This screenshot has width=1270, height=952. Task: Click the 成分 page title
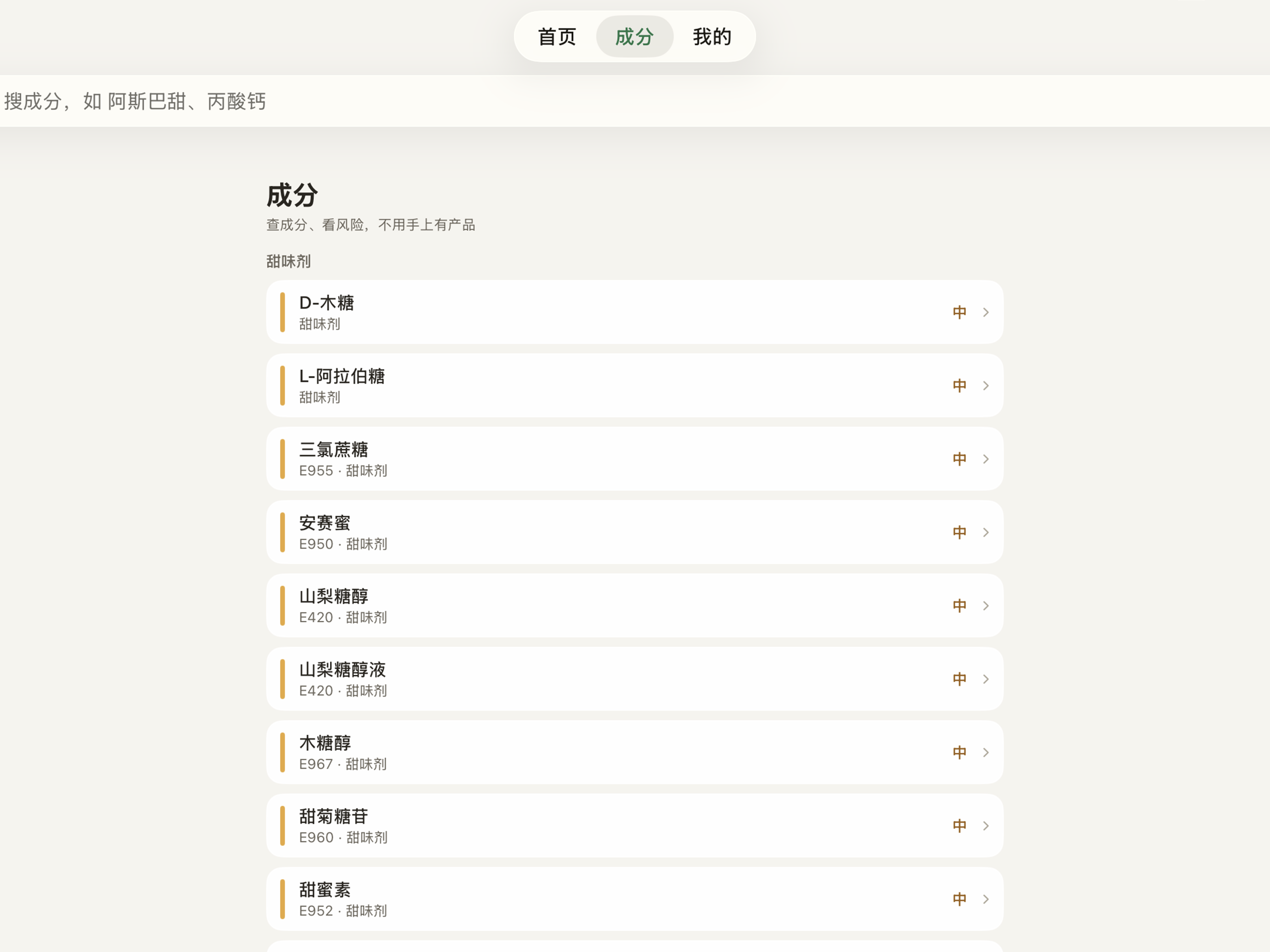[292, 195]
